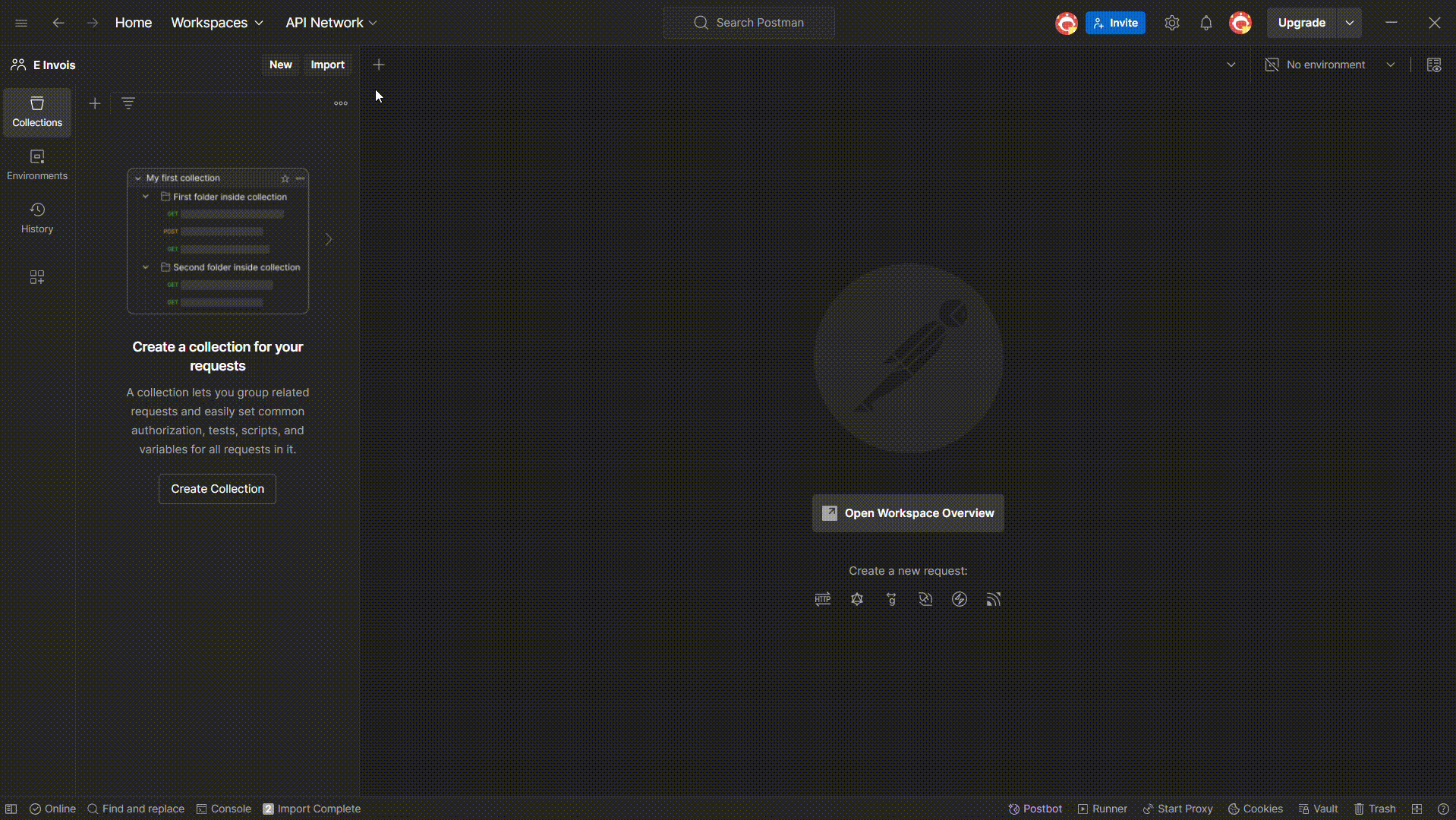This screenshot has width=1456, height=820.
Task: Open a new tab with plus icon
Action: point(379,65)
